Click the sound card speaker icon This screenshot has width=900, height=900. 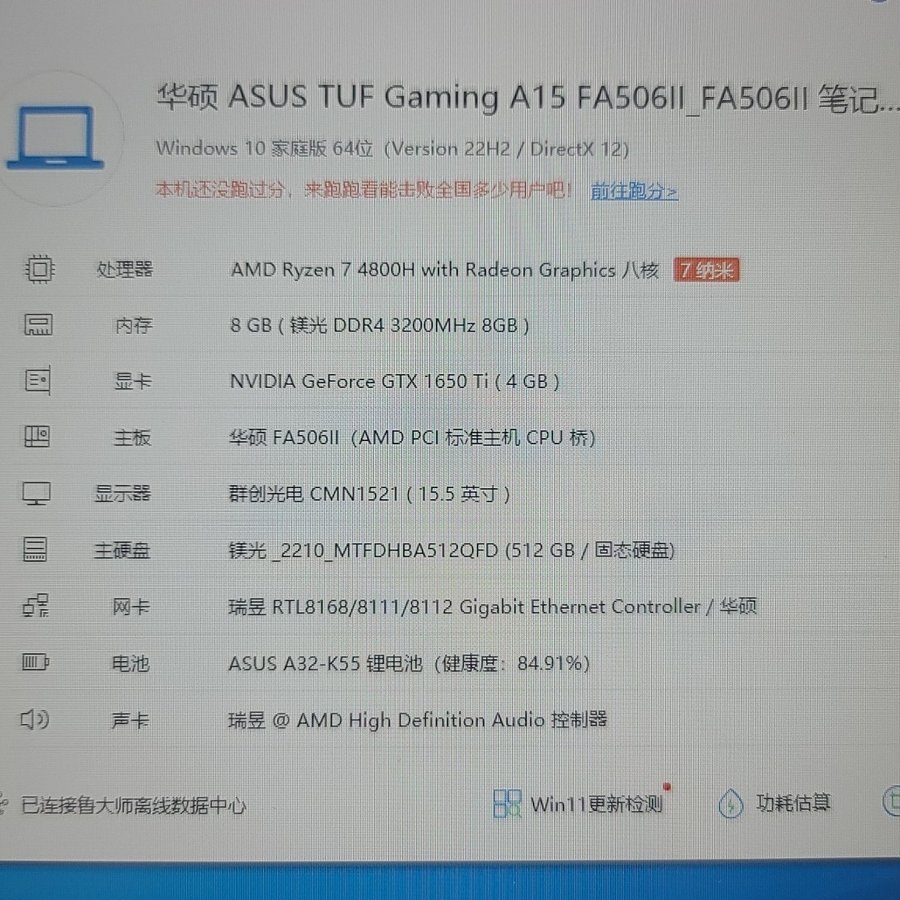pyautogui.click(x=34, y=719)
